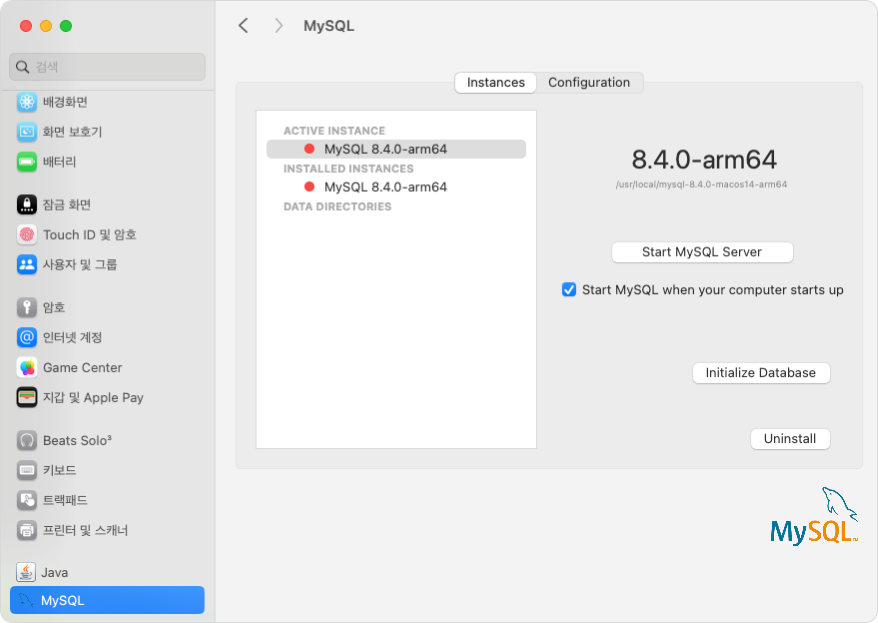Select active instance MySQL 8.4.0-arm64 row
This screenshot has width=878, height=623.
pos(396,149)
